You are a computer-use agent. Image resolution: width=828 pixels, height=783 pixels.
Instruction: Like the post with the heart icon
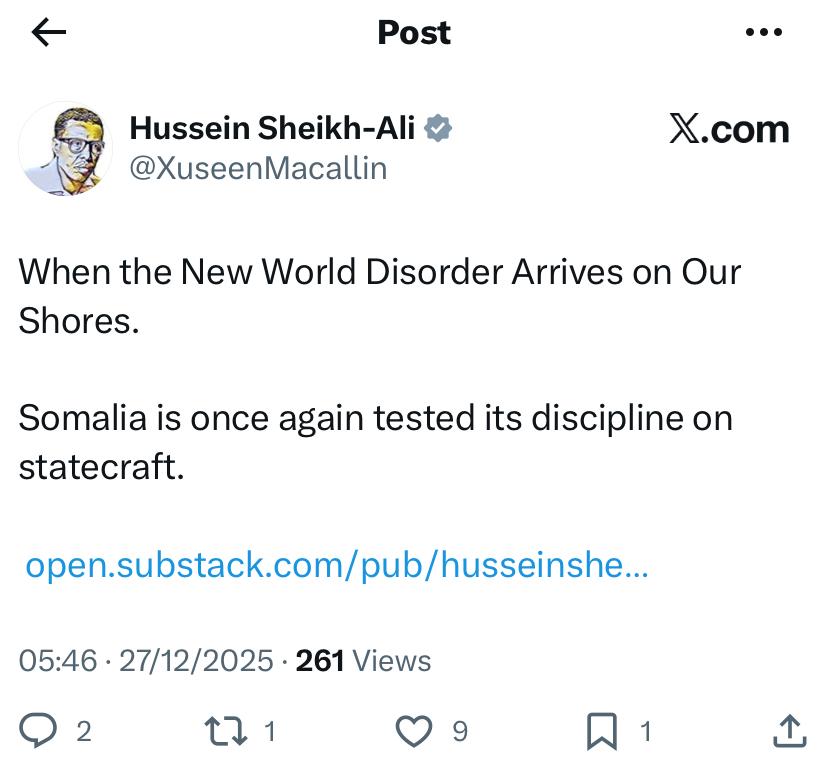pos(413,732)
